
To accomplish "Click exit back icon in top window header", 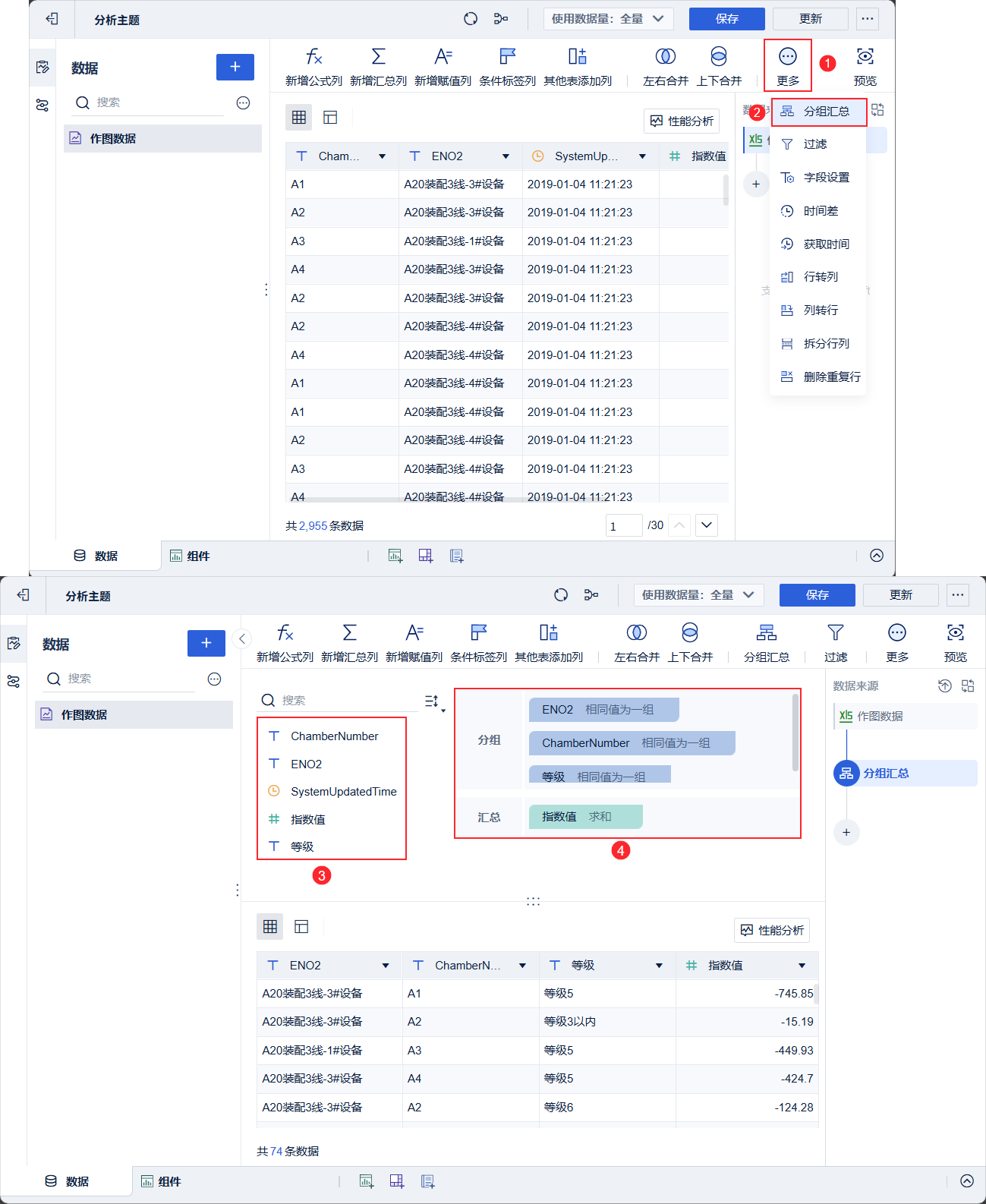I will [x=52, y=19].
